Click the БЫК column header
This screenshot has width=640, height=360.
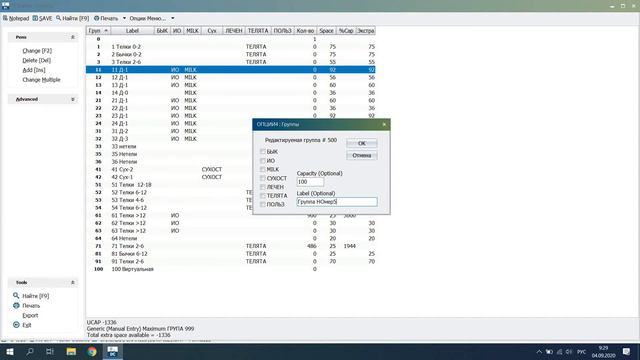point(162,31)
